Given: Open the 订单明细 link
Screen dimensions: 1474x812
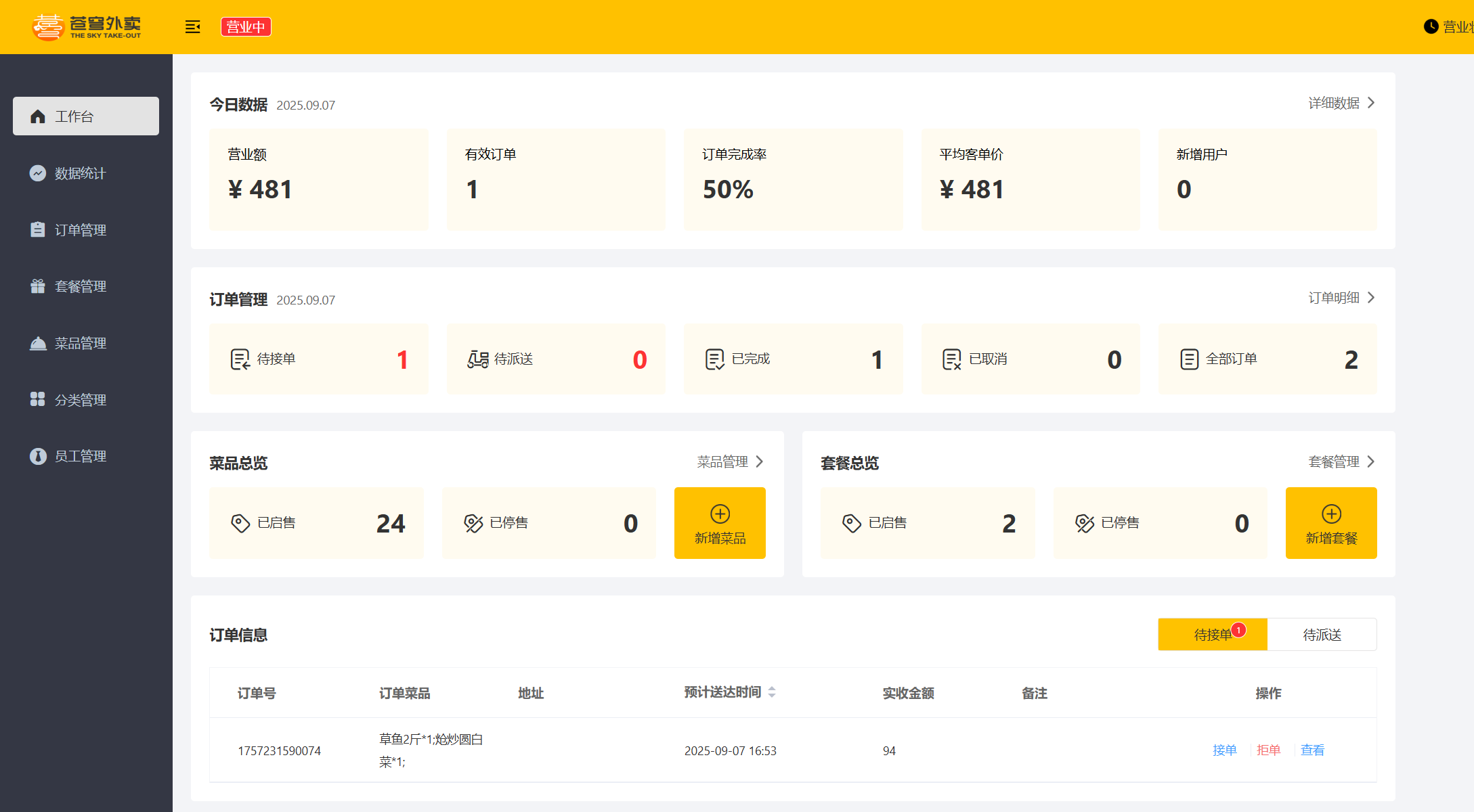Looking at the screenshot, I should (x=1334, y=298).
